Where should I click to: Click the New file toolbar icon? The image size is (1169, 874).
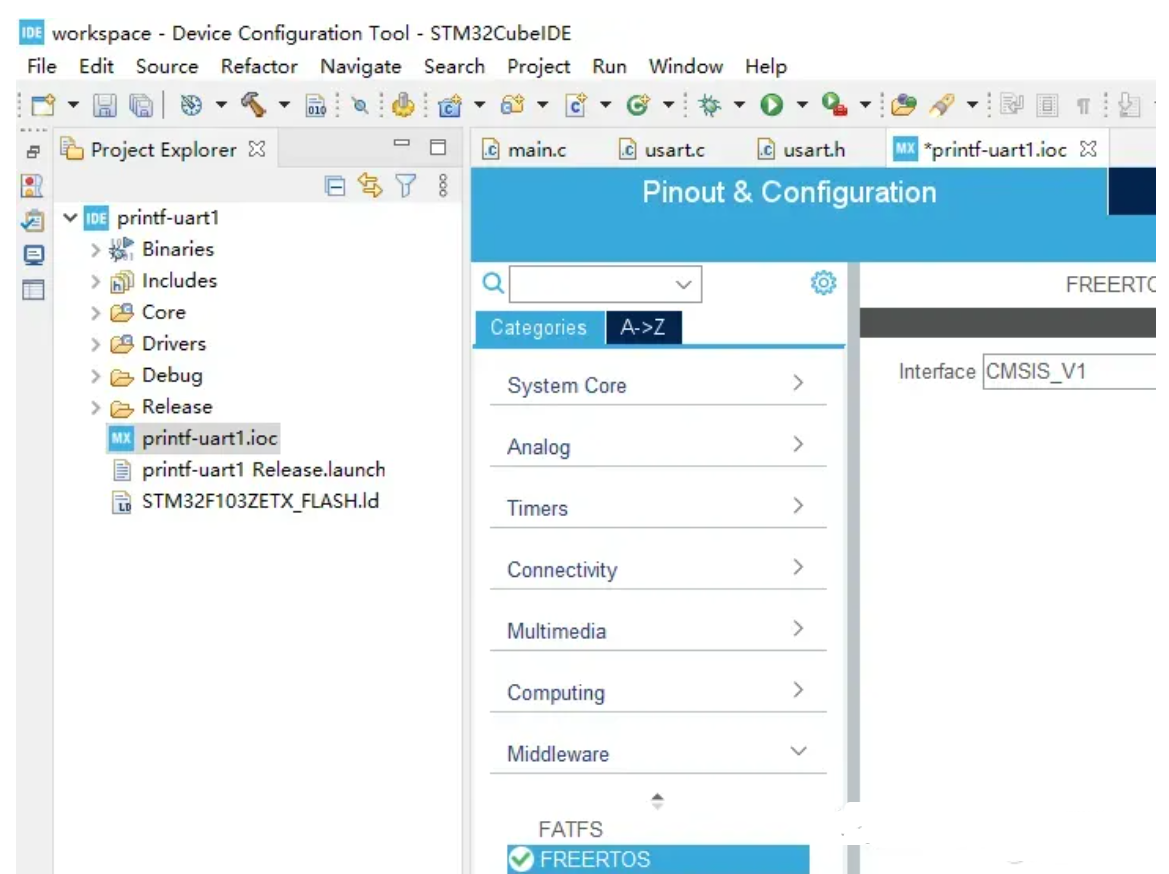(43, 105)
